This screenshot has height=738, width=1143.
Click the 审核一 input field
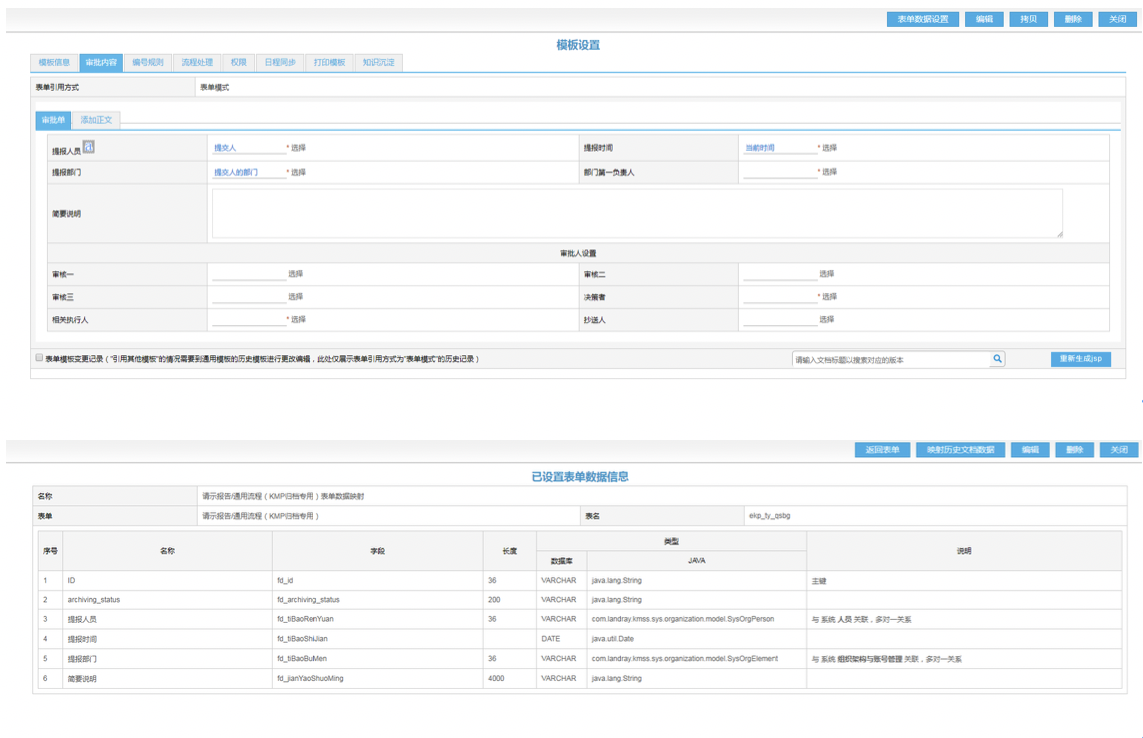coord(248,274)
